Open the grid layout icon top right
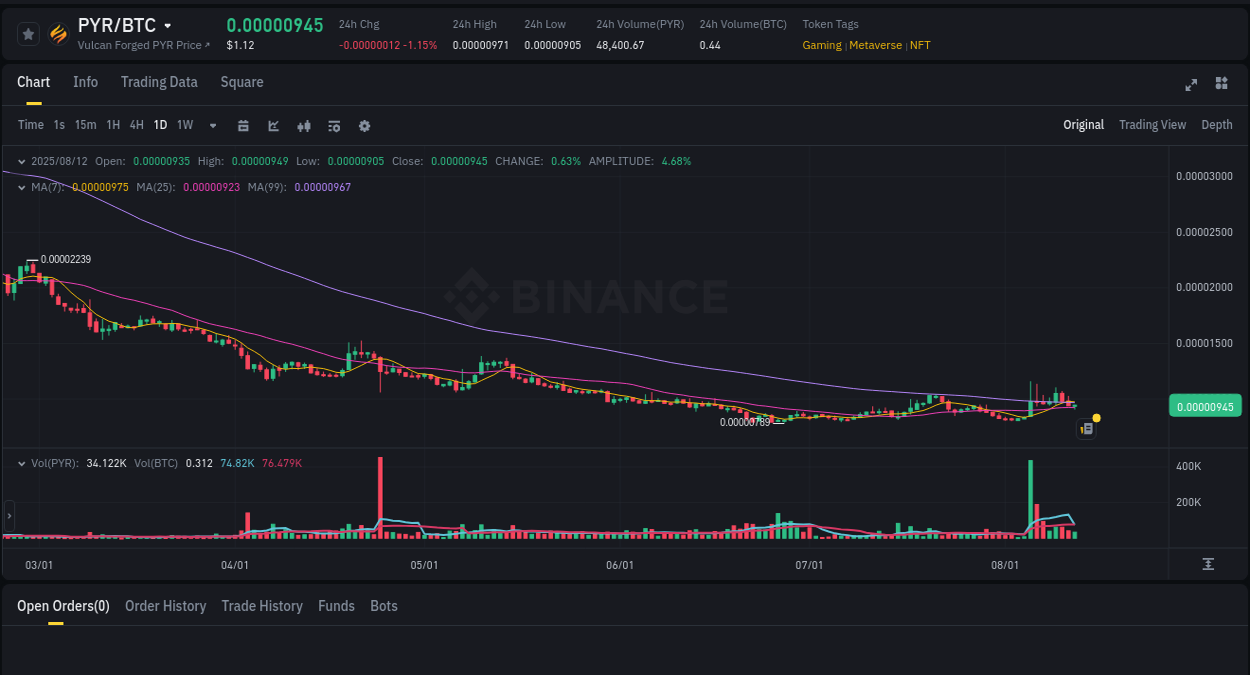 pos(1221,85)
